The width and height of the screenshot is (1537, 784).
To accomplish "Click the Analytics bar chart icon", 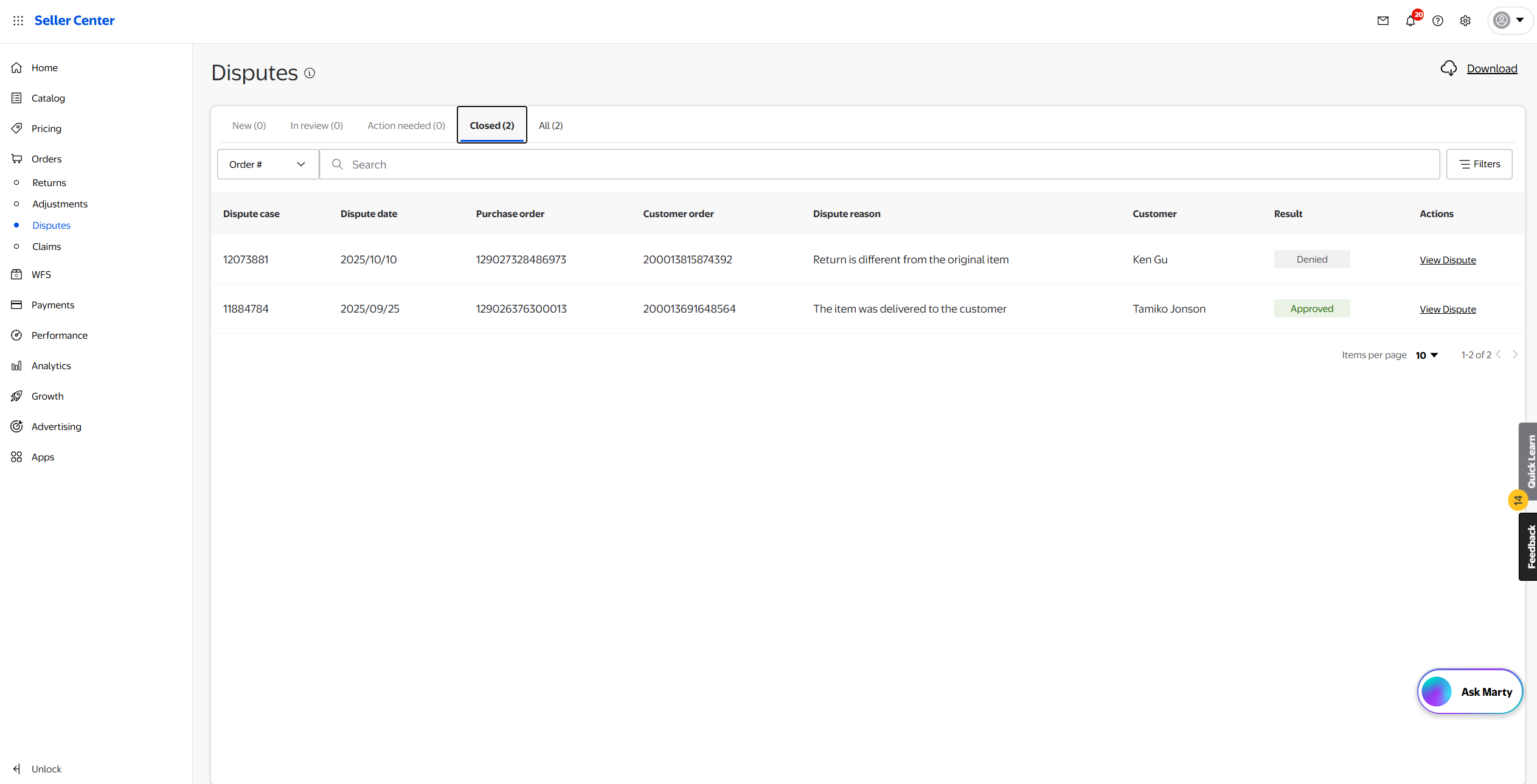I will click(x=17, y=366).
